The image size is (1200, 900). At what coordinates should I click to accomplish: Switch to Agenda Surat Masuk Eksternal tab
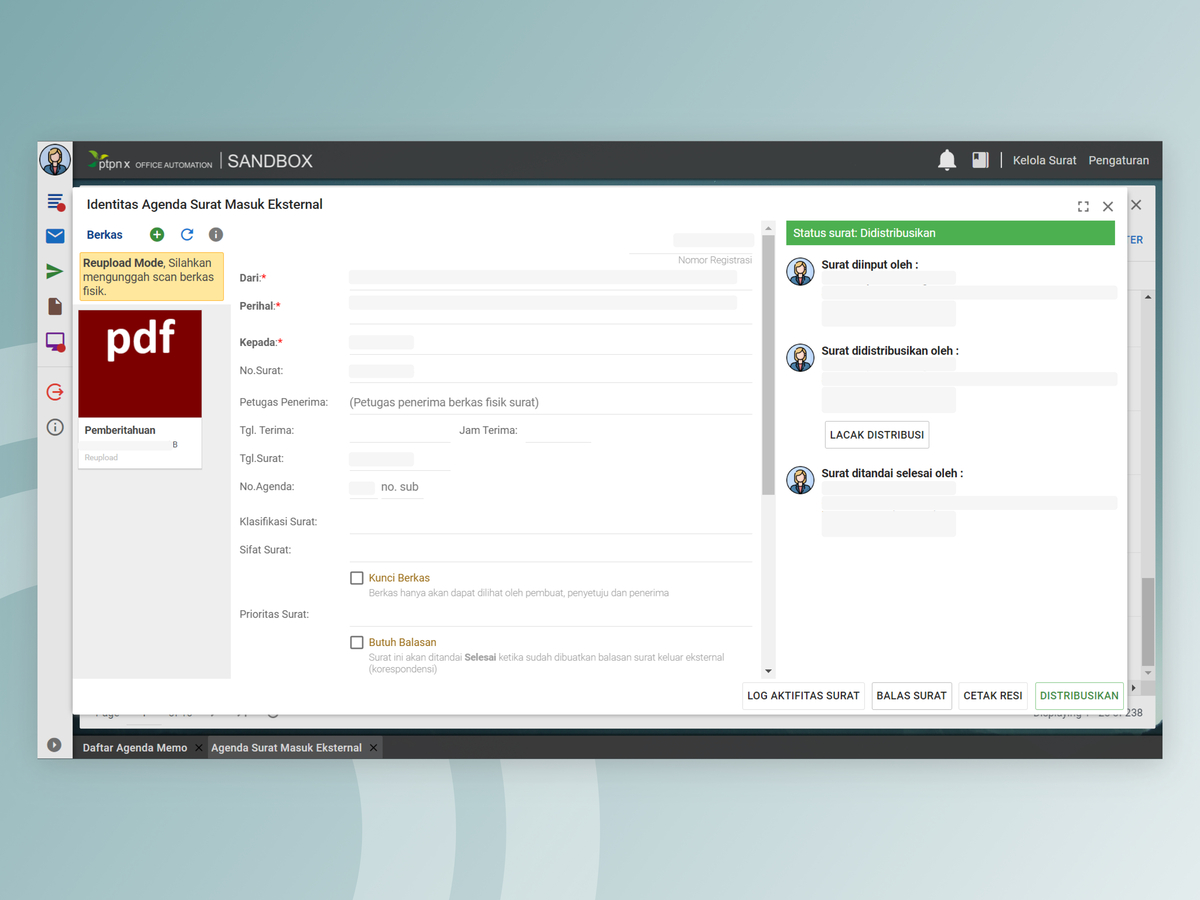(x=286, y=747)
